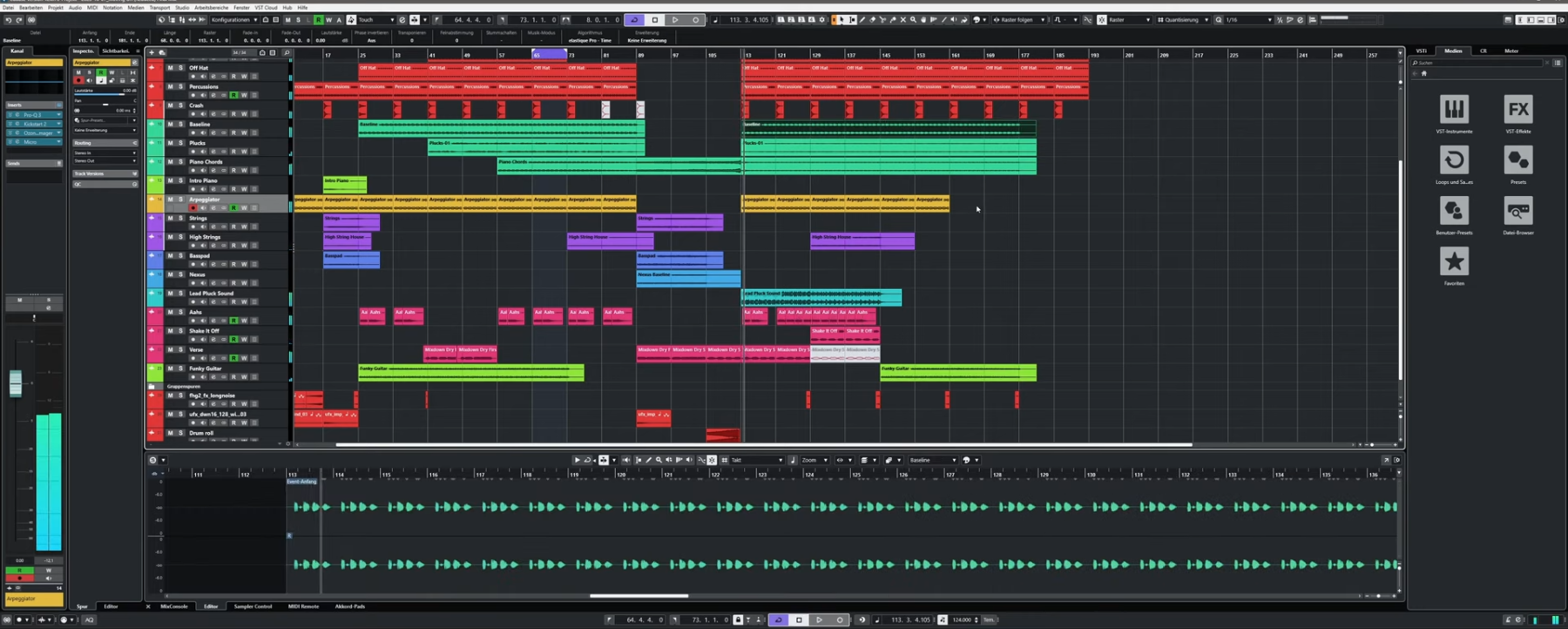Expand Track Versions section in Inspector
This screenshot has width=1568, height=629.
(105, 173)
